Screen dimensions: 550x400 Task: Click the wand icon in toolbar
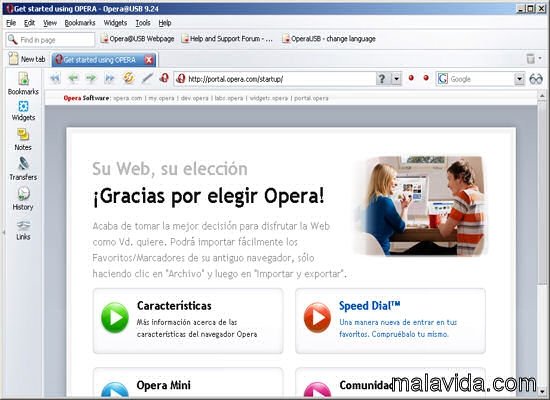147,78
